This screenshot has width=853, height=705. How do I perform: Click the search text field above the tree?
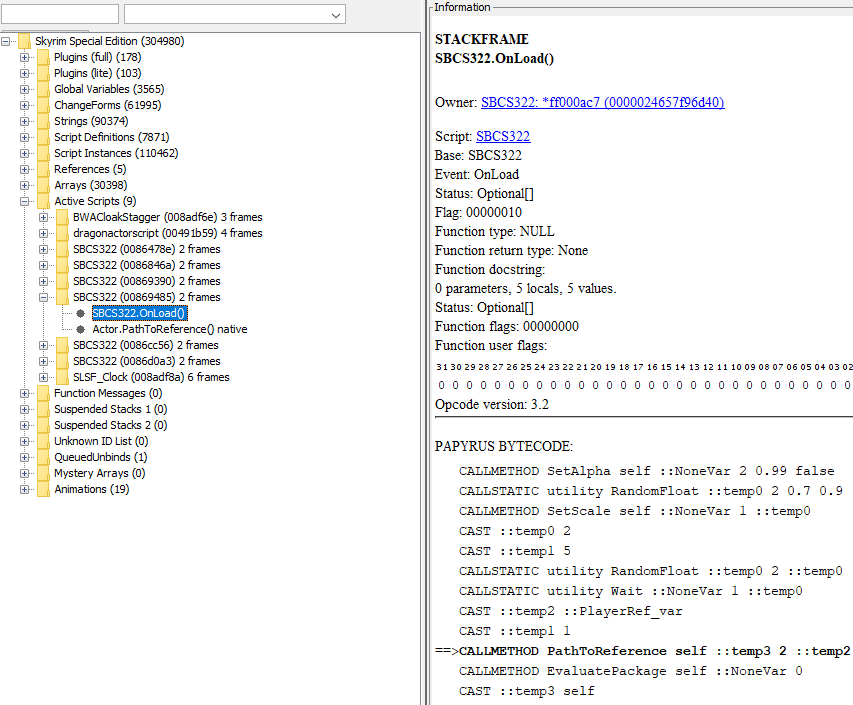pyautogui.click(x=60, y=14)
